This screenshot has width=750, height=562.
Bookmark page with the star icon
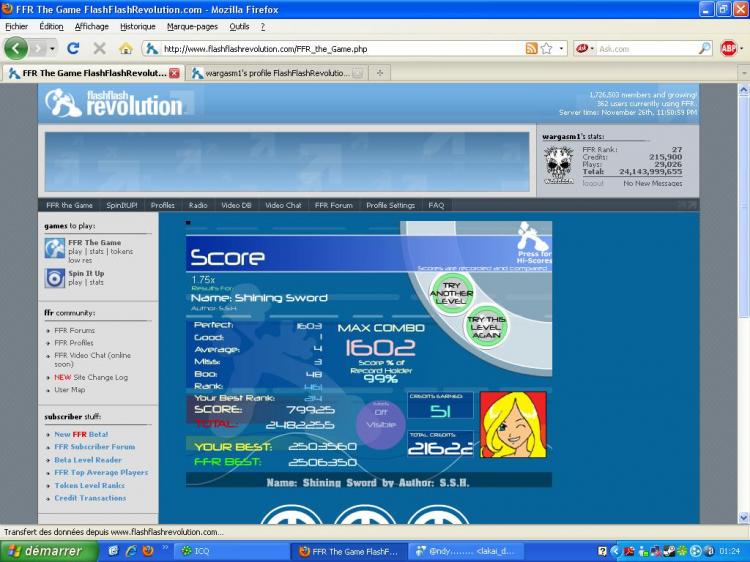click(x=546, y=48)
